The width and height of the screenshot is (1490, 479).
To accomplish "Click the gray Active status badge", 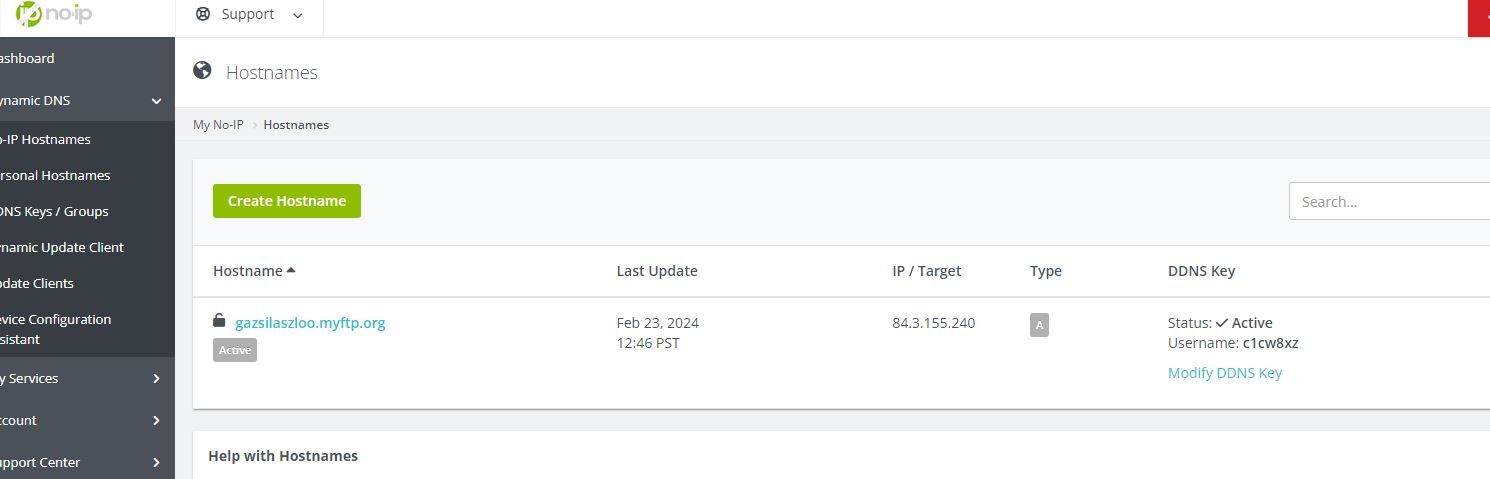I will [235, 350].
